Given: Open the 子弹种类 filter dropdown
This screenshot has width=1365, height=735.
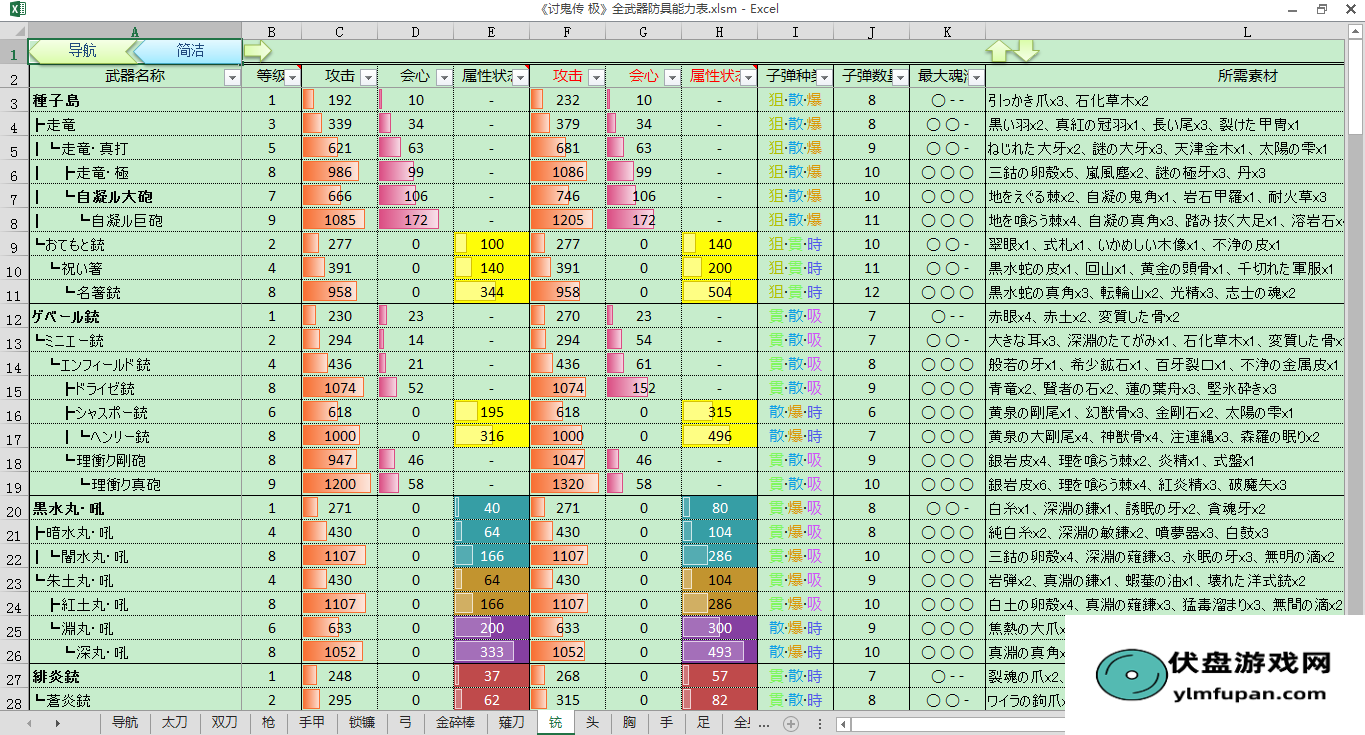Looking at the screenshot, I should click(x=823, y=77).
